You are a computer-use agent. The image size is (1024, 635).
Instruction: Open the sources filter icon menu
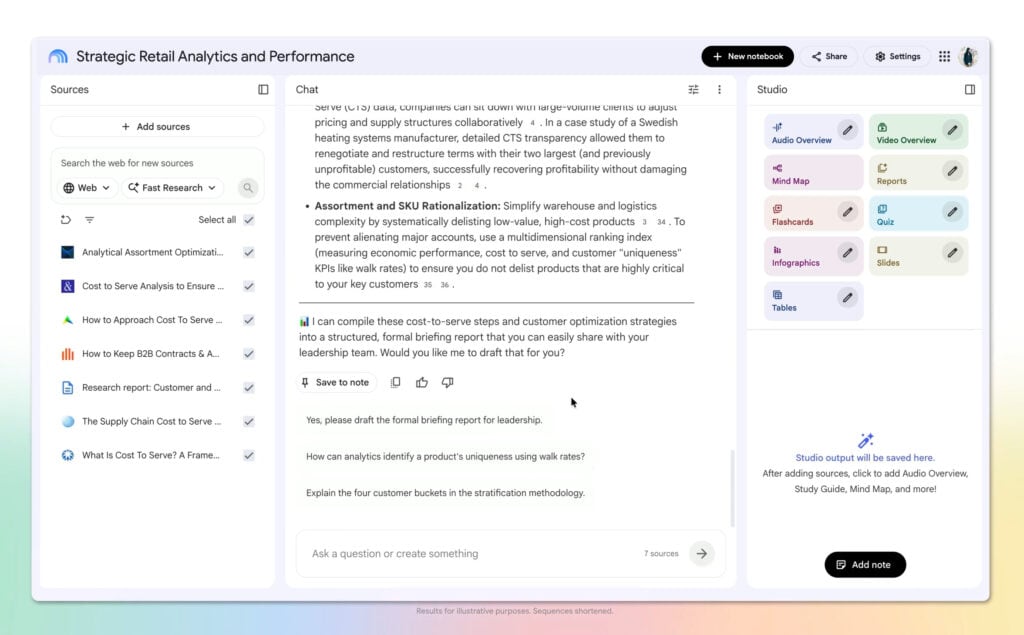[x=89, y=220]
